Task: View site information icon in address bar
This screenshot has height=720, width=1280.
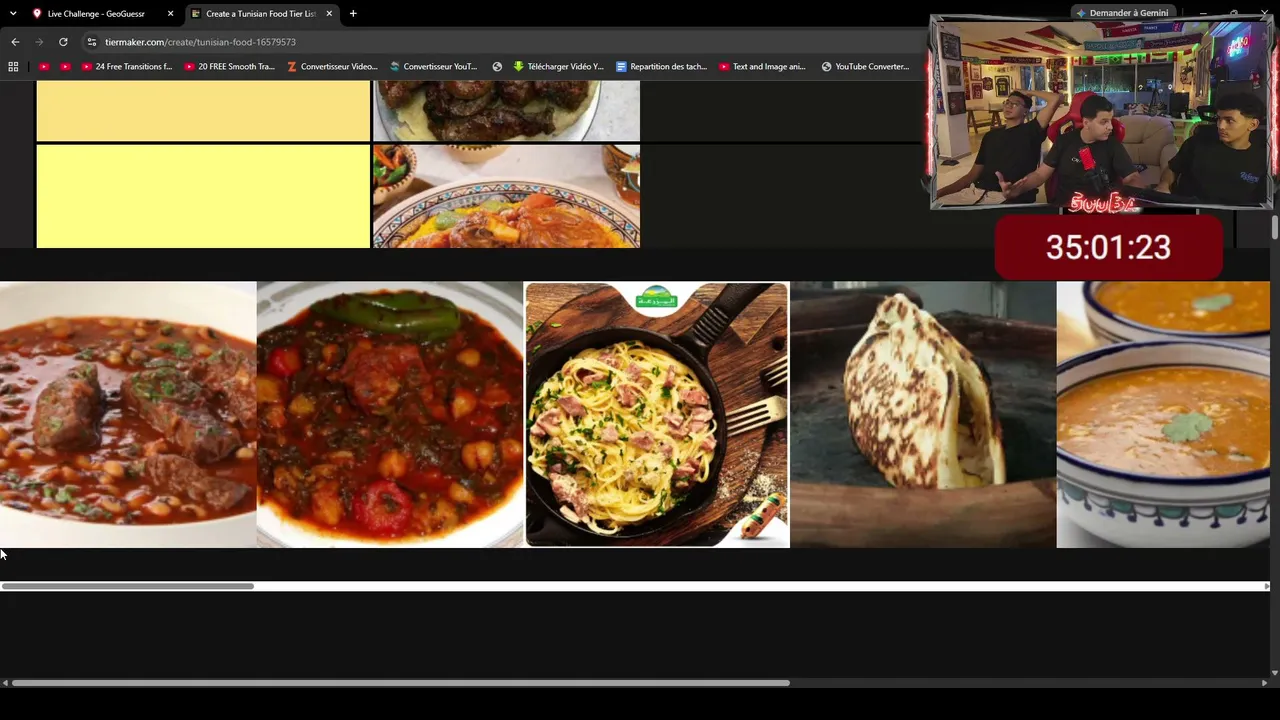Action: tap(92, 42)
